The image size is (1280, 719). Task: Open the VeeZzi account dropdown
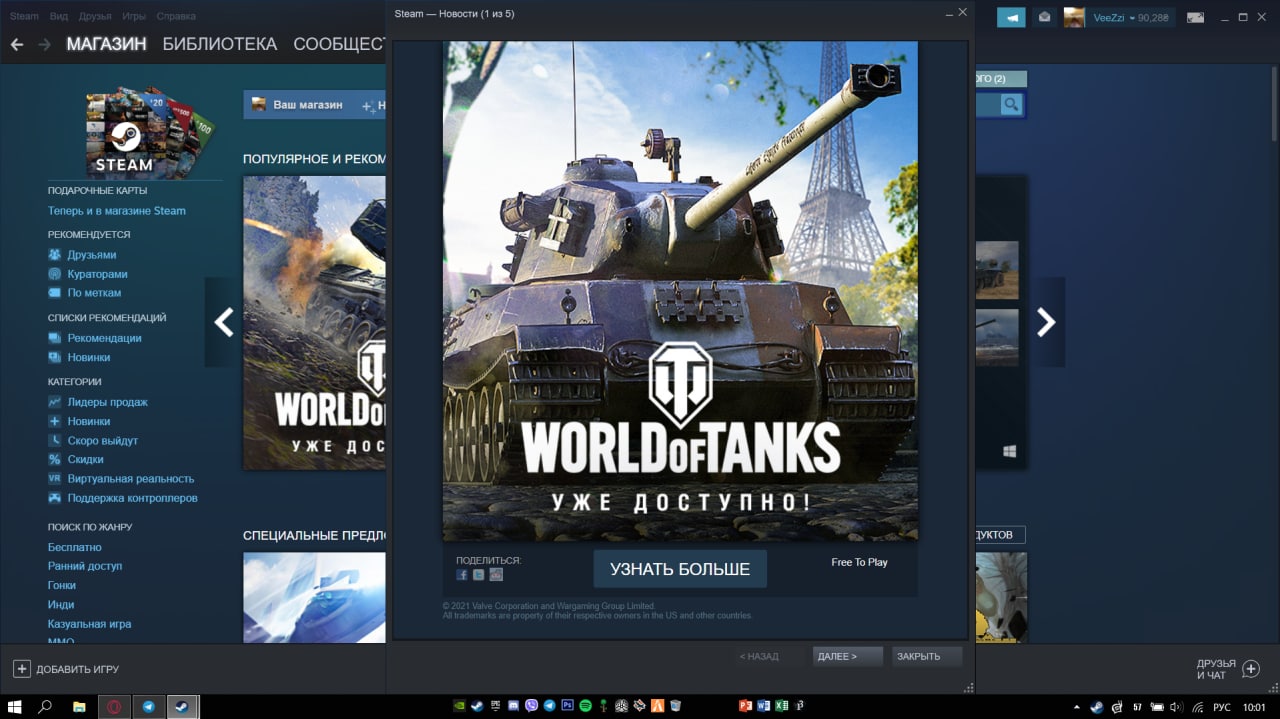click(1131, 17)
